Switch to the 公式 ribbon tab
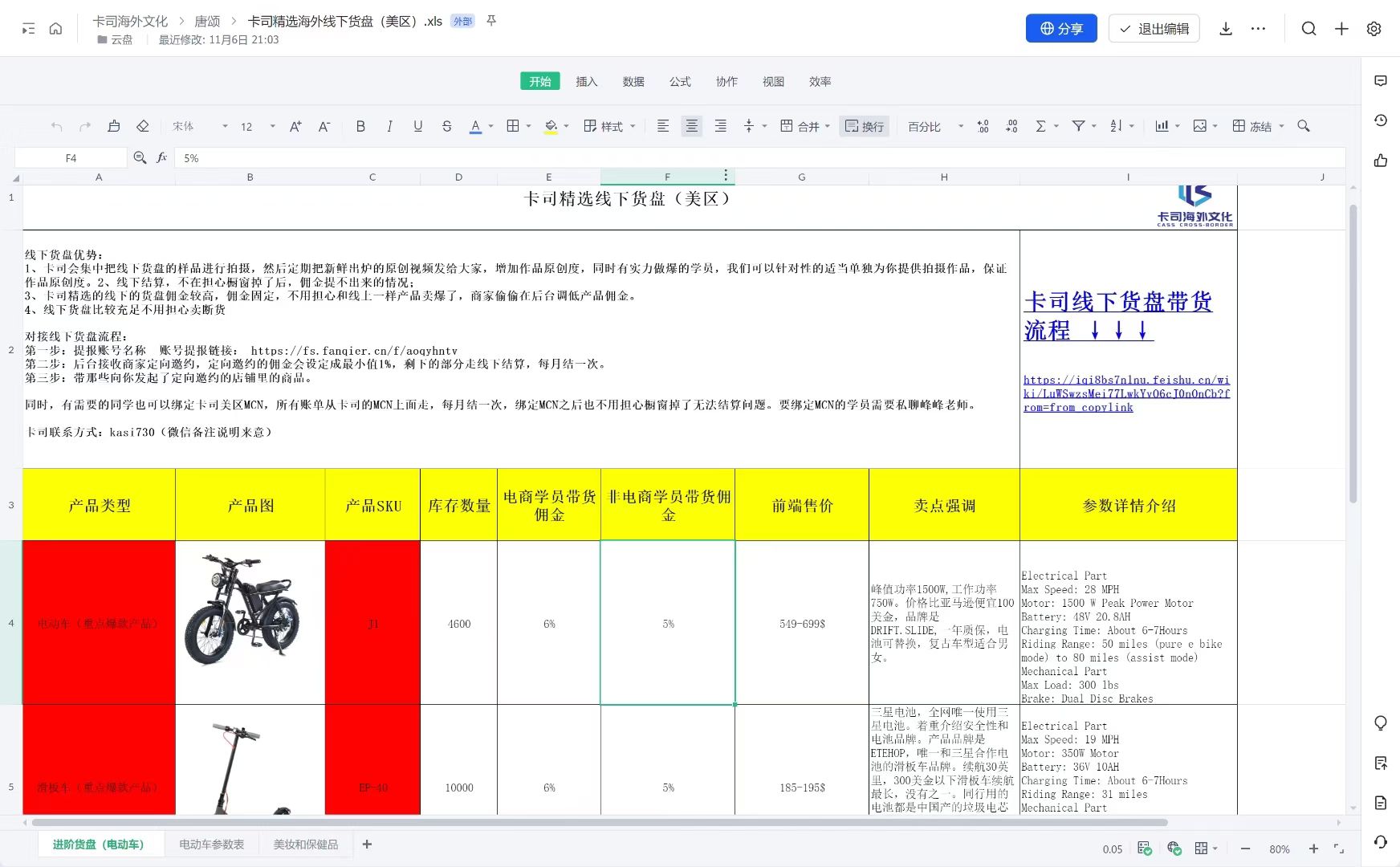Viewport: 1400px width, 867px height. click(x=680, y=81)
